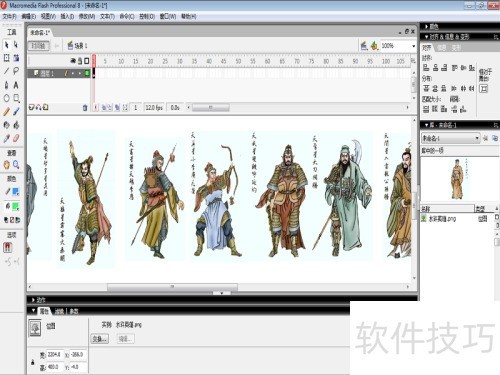
Task: Toggle Snap to Objects magnet option
Action: [x=8, y=247]
